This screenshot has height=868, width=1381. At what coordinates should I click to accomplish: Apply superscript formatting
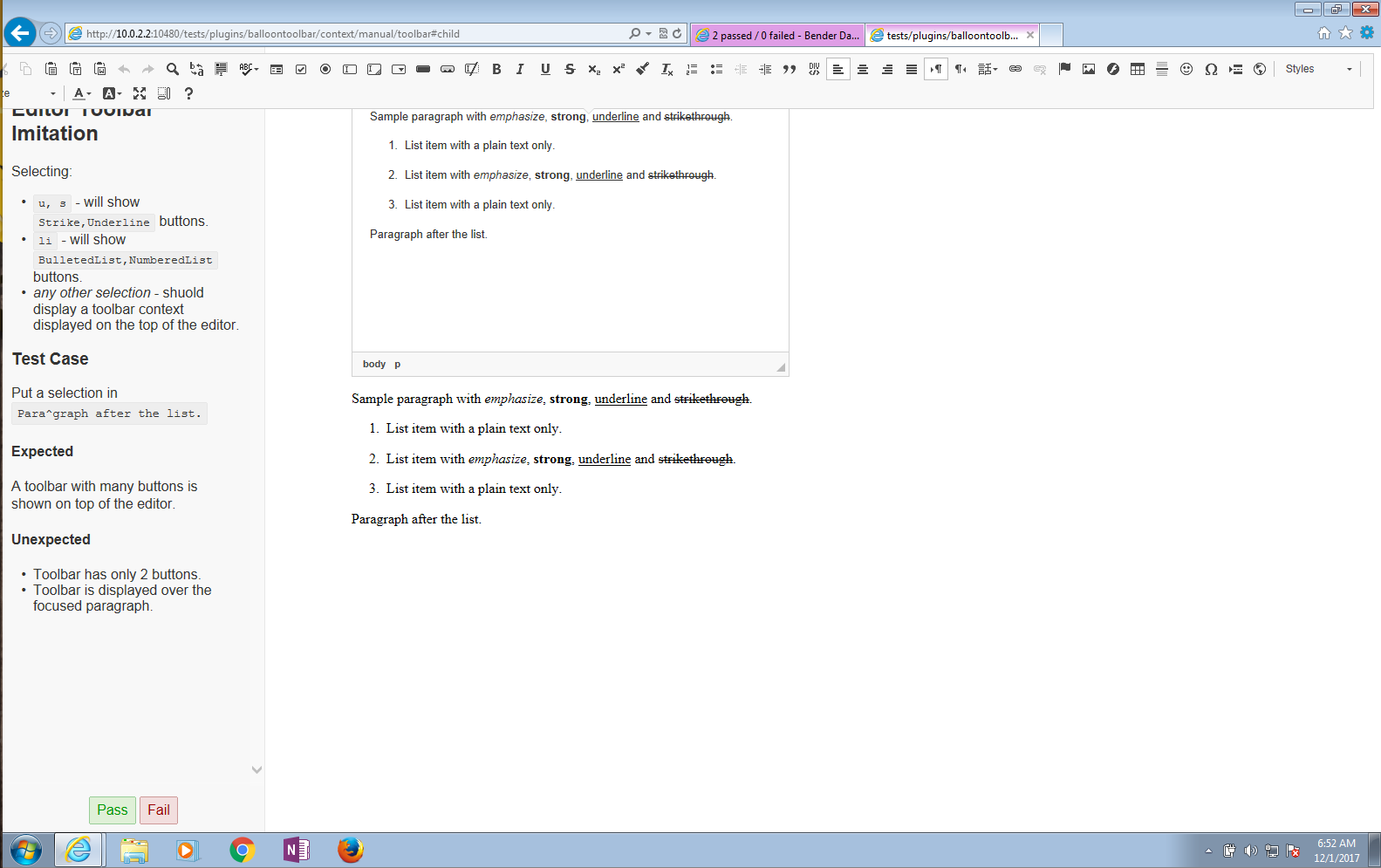pos(619,69)
